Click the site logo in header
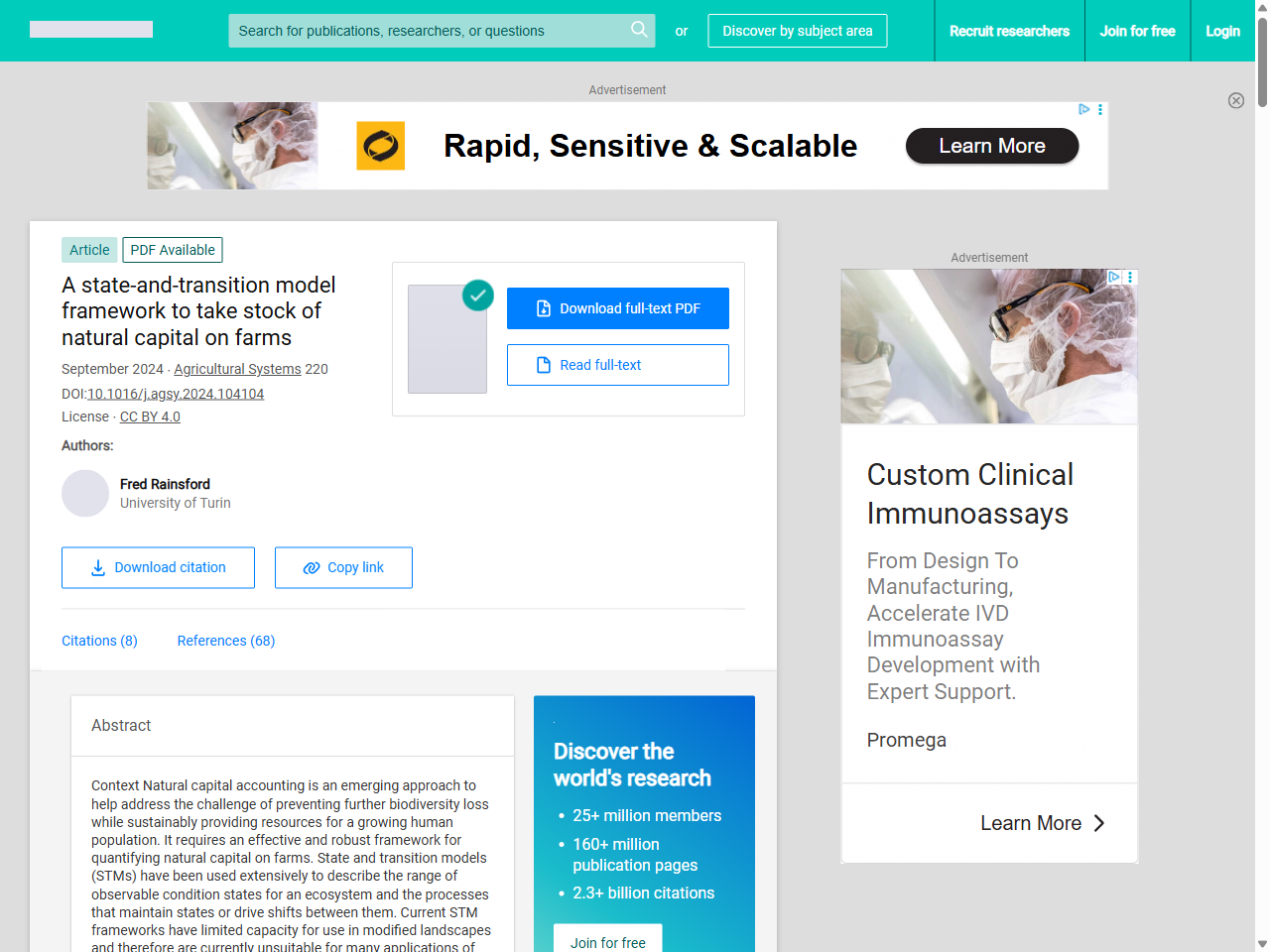Image resolution: width=1270 pixels, height=952 pixels. 91,30
